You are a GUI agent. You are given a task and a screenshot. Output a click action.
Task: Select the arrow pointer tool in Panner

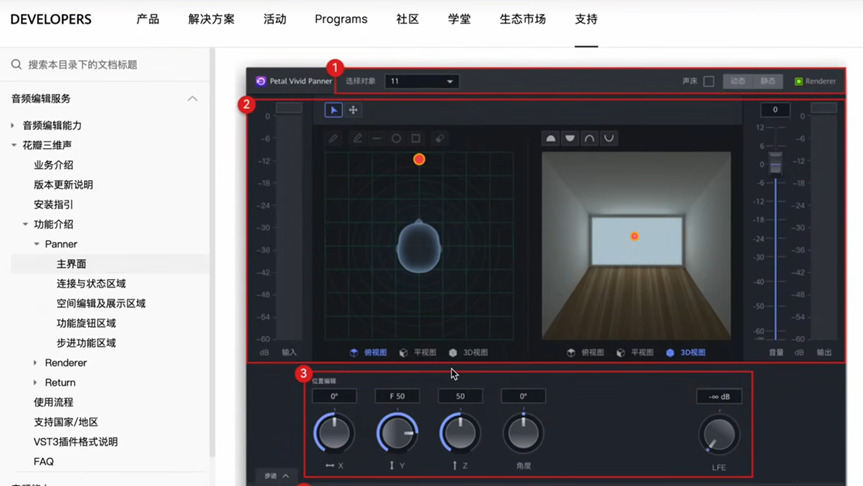point(334,110)
